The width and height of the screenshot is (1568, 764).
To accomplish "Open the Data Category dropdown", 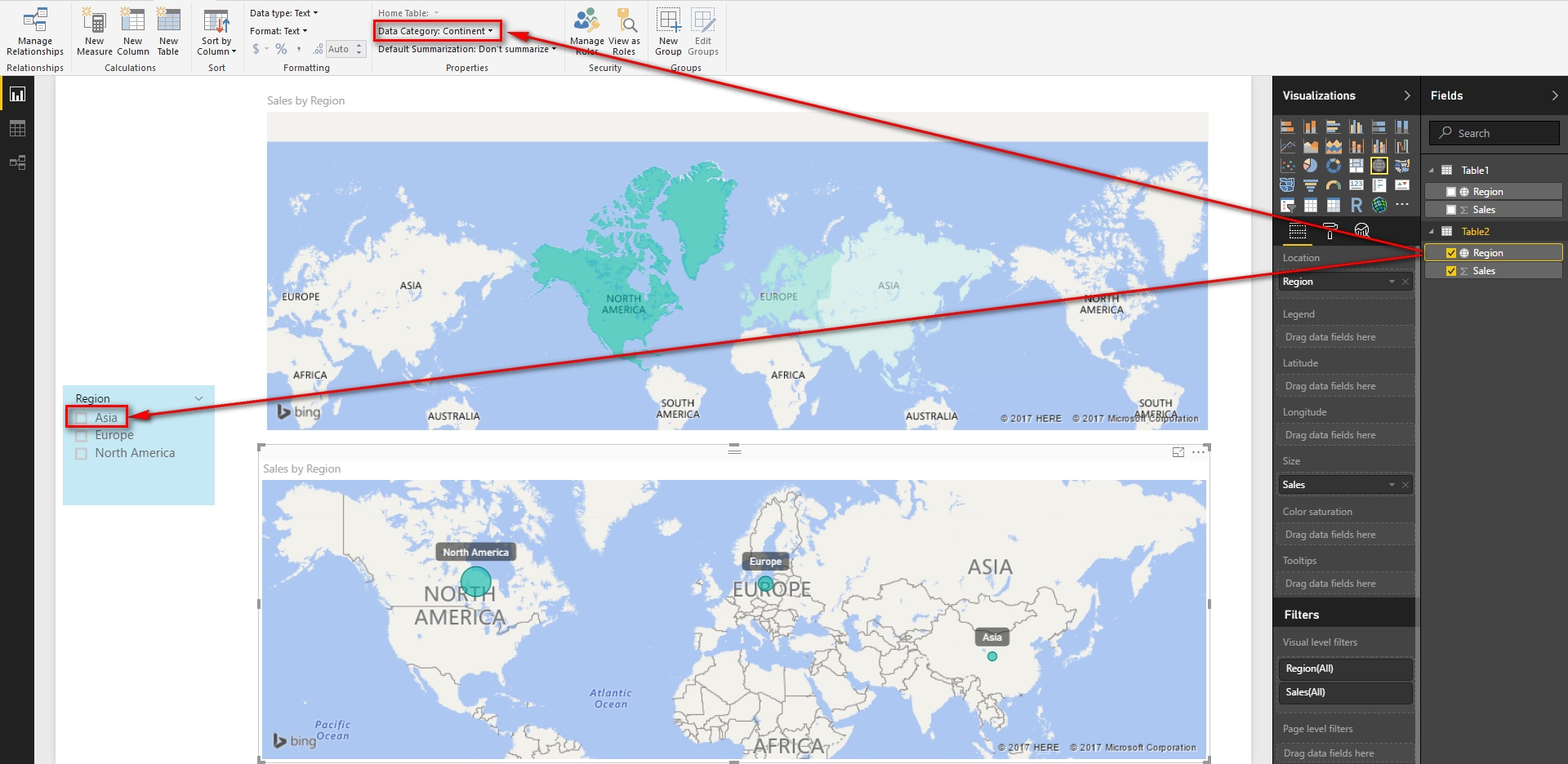I will (x=436, y=31).
